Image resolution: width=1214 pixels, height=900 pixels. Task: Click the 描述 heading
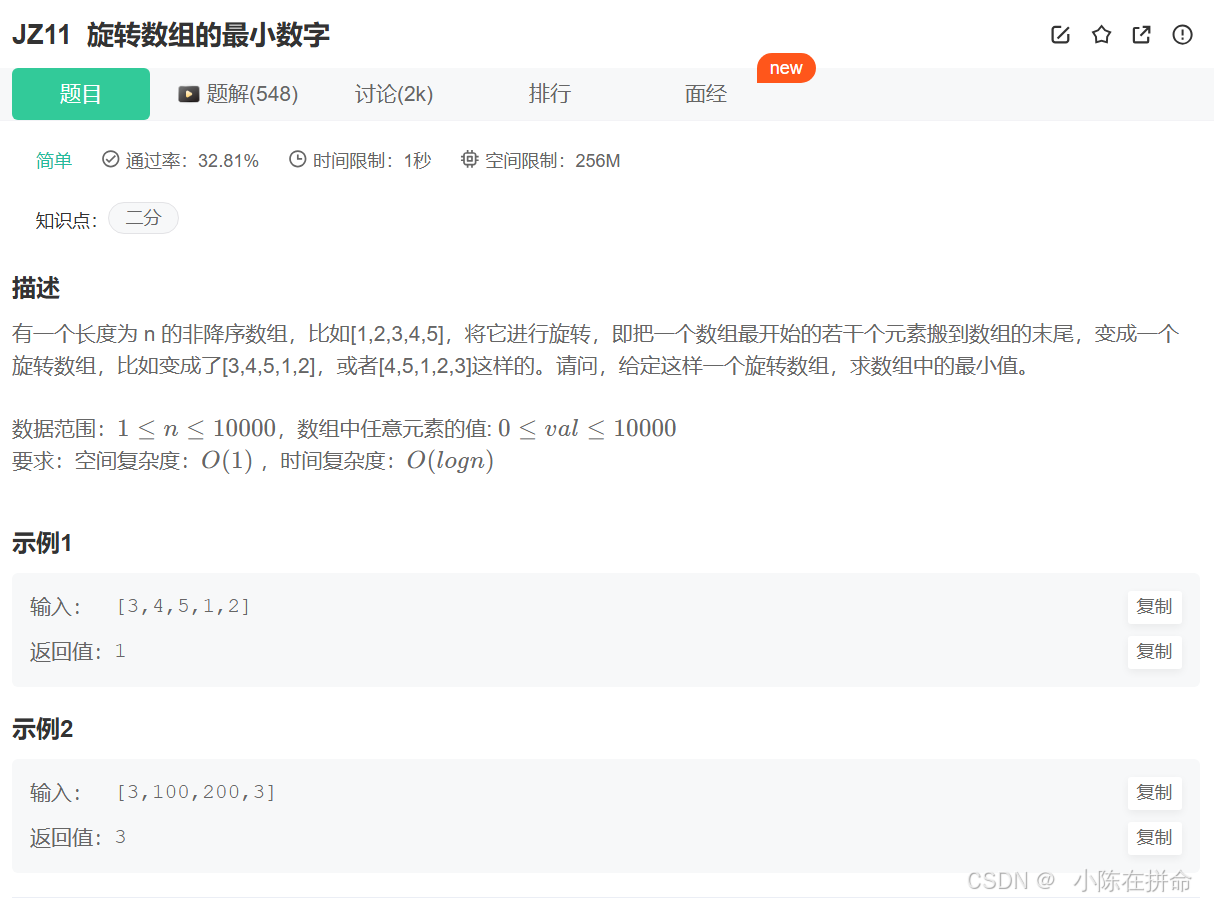click(x=36, y=289)
